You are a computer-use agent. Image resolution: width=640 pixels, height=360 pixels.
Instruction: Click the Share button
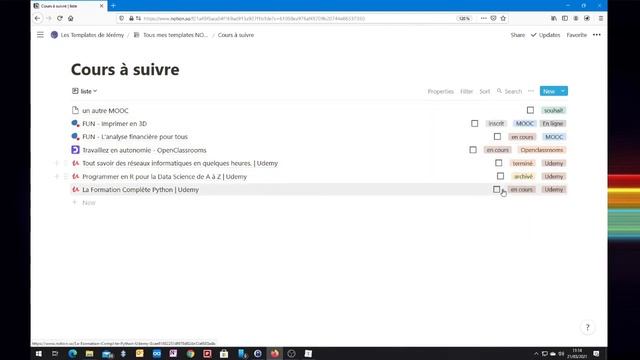pyautogui.click(x=518, y=35)
